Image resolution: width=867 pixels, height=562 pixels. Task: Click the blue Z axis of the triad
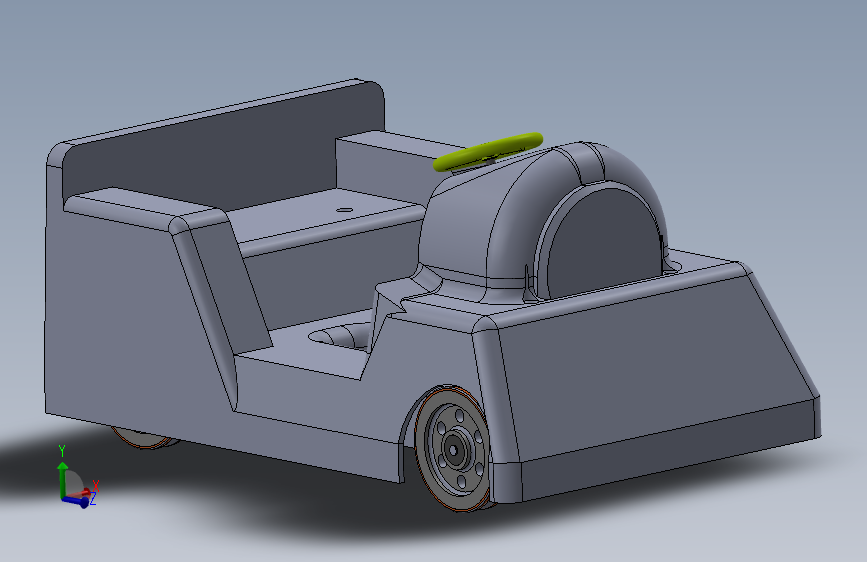(75, 501)
